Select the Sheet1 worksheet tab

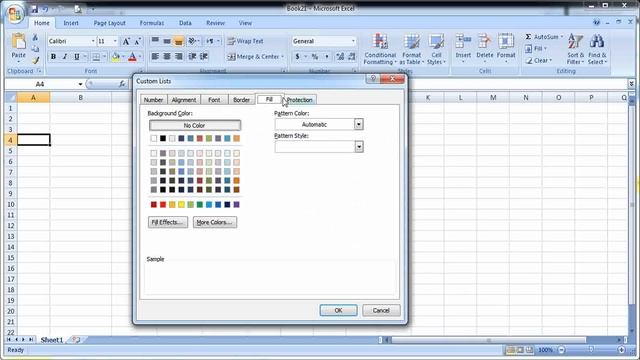tap(52, 340)
